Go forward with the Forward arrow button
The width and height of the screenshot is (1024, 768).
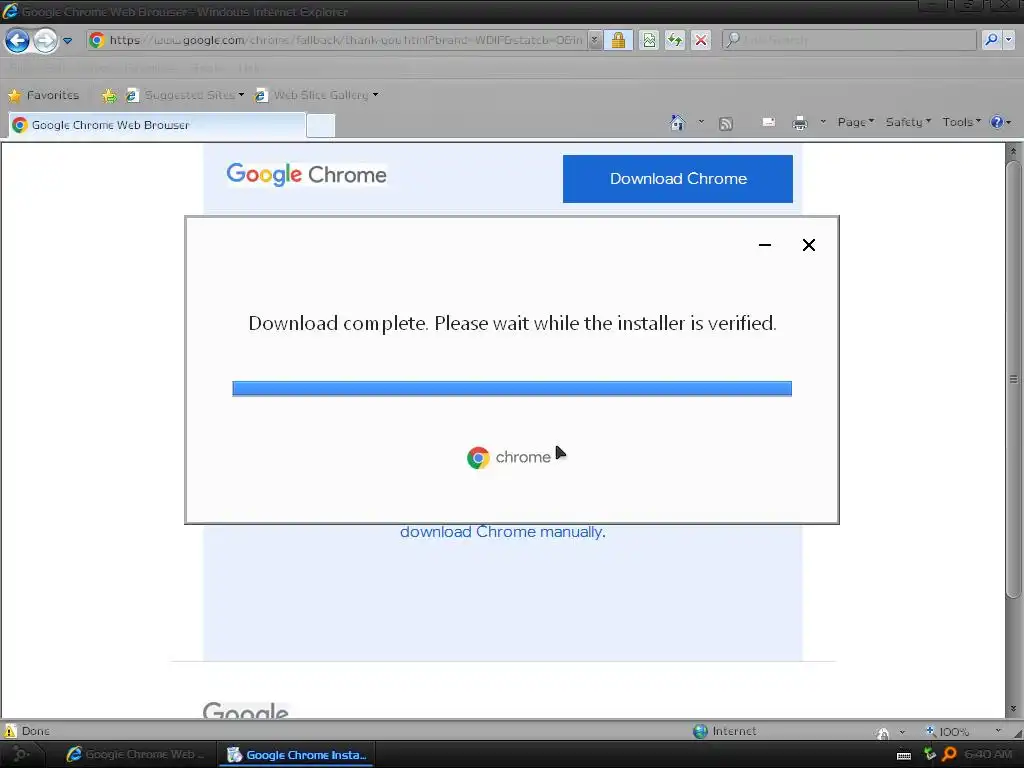coord(45,40)
